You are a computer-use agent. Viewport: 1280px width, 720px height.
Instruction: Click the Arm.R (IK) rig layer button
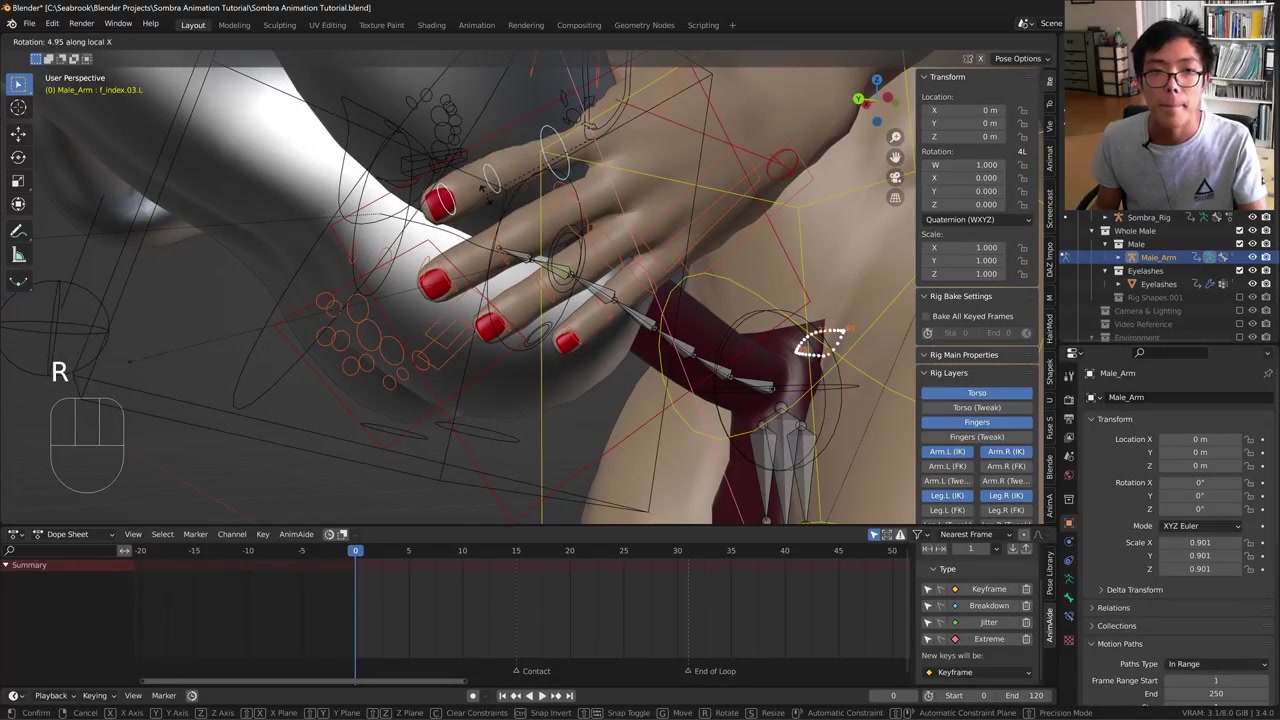click(x=1005, y=452)
